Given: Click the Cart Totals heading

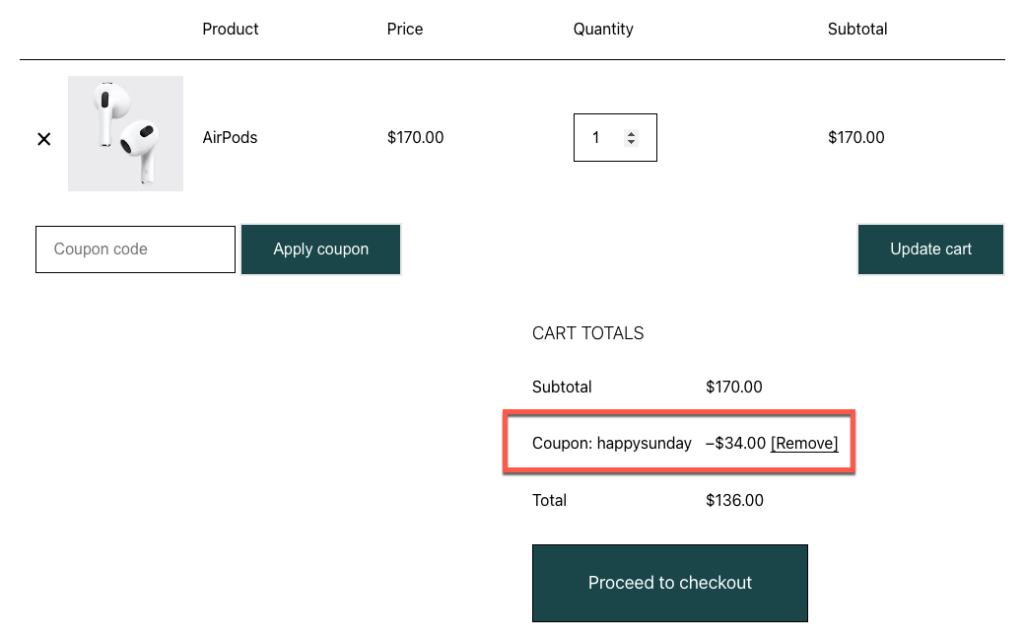Looking at the screenshot, I should coord(588,333).
